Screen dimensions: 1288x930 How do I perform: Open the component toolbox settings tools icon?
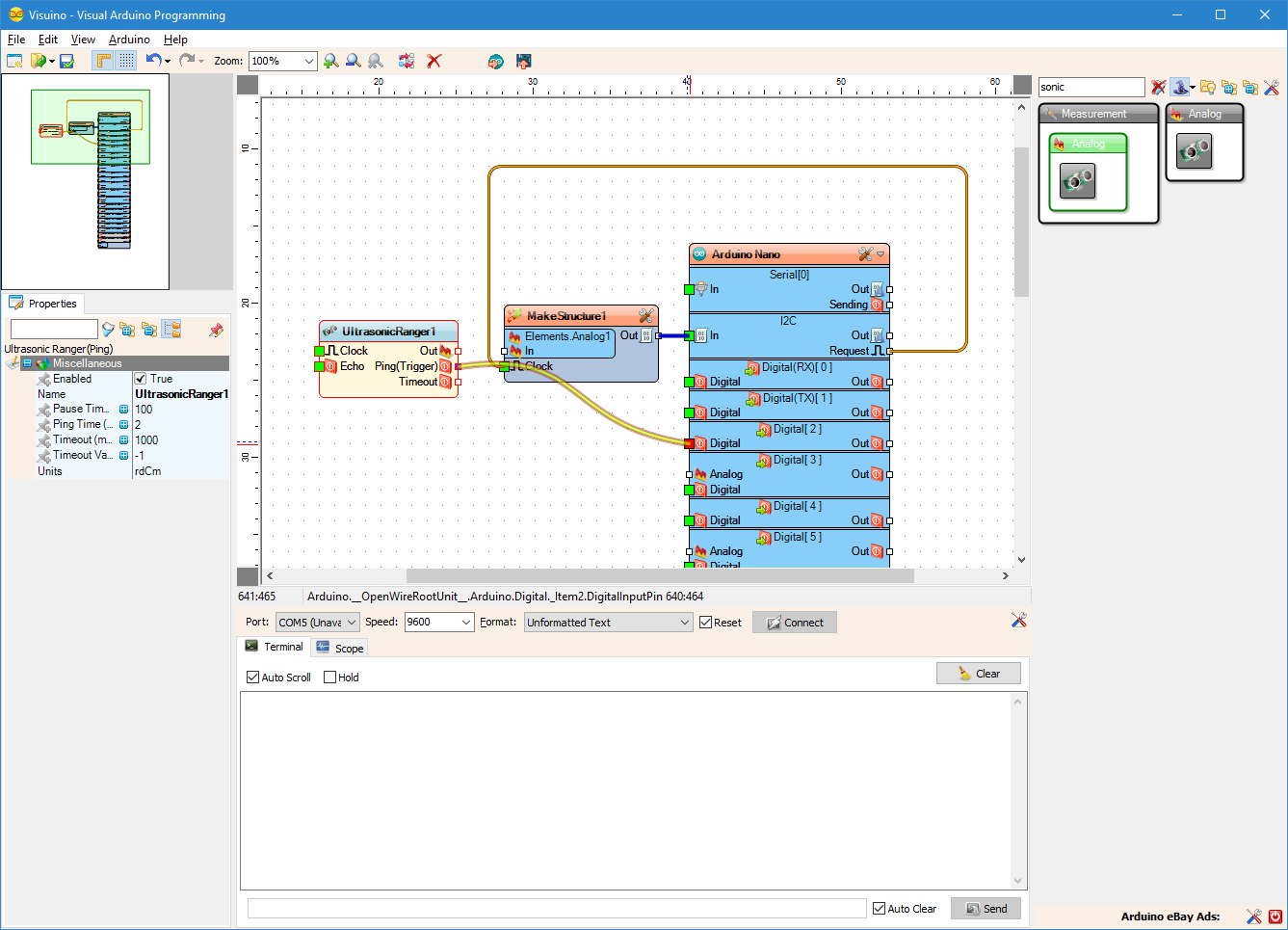(1272, 87)
